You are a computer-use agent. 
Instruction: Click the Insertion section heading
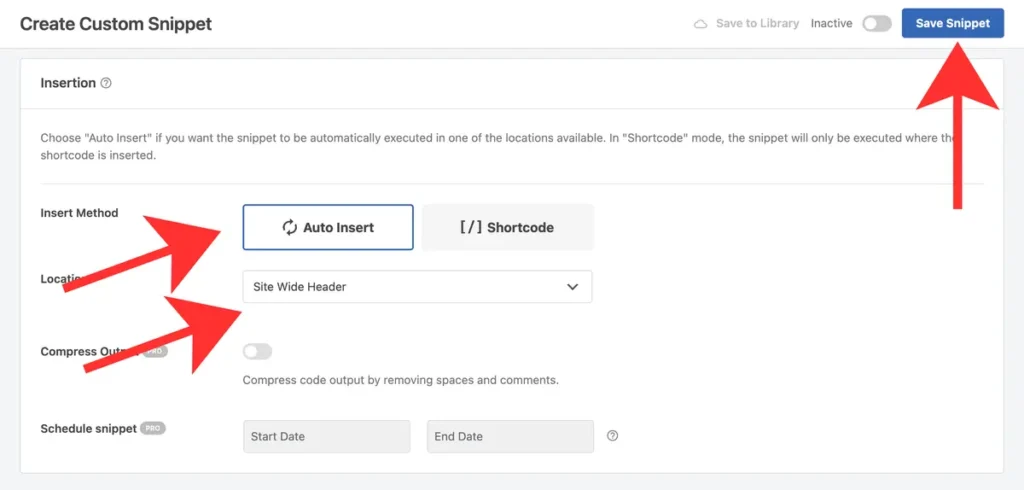pyautogui.click(x=68, y=83)
